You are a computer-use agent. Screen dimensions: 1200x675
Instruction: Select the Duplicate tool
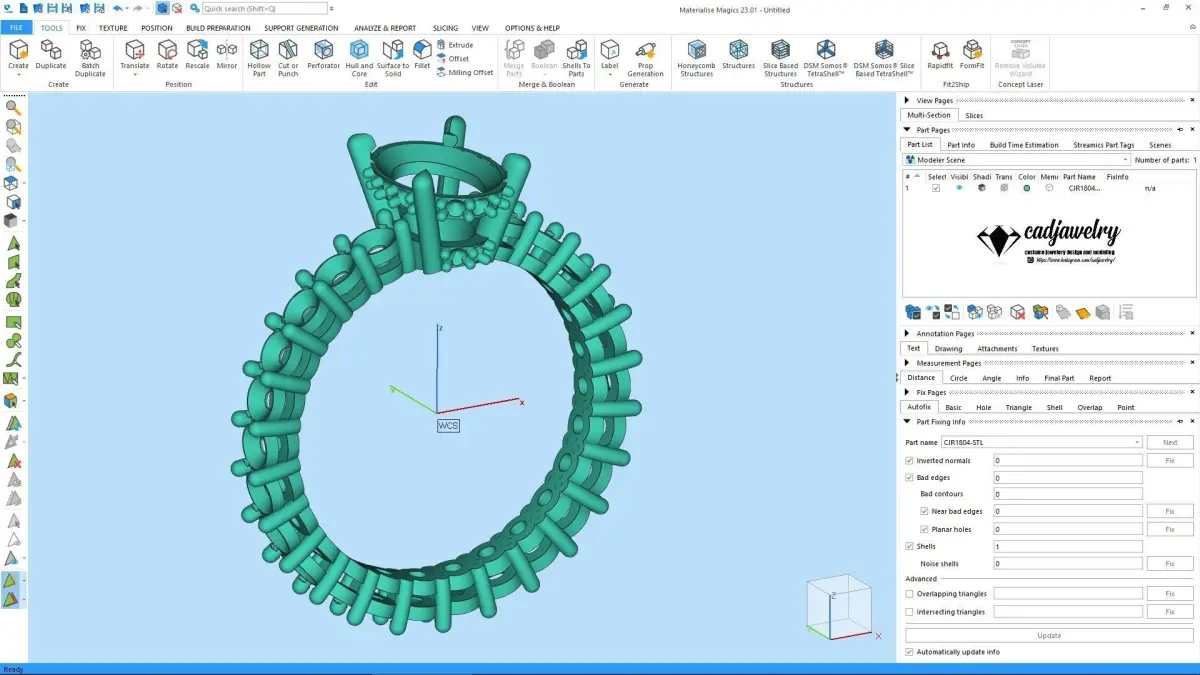(x=51, y=55)
